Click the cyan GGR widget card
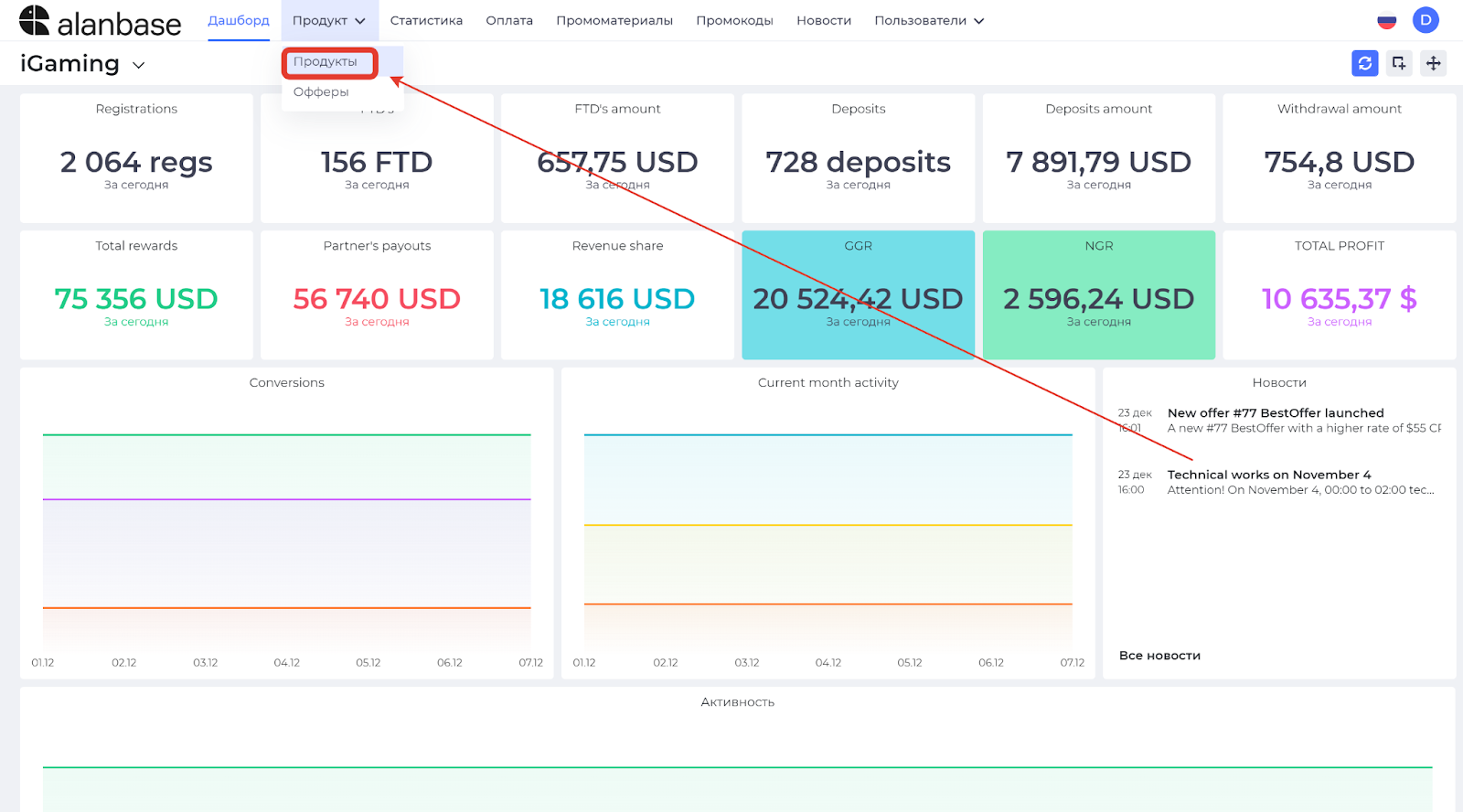The width and height of the screenshot is (1463, 812). [x=858, y=295]
